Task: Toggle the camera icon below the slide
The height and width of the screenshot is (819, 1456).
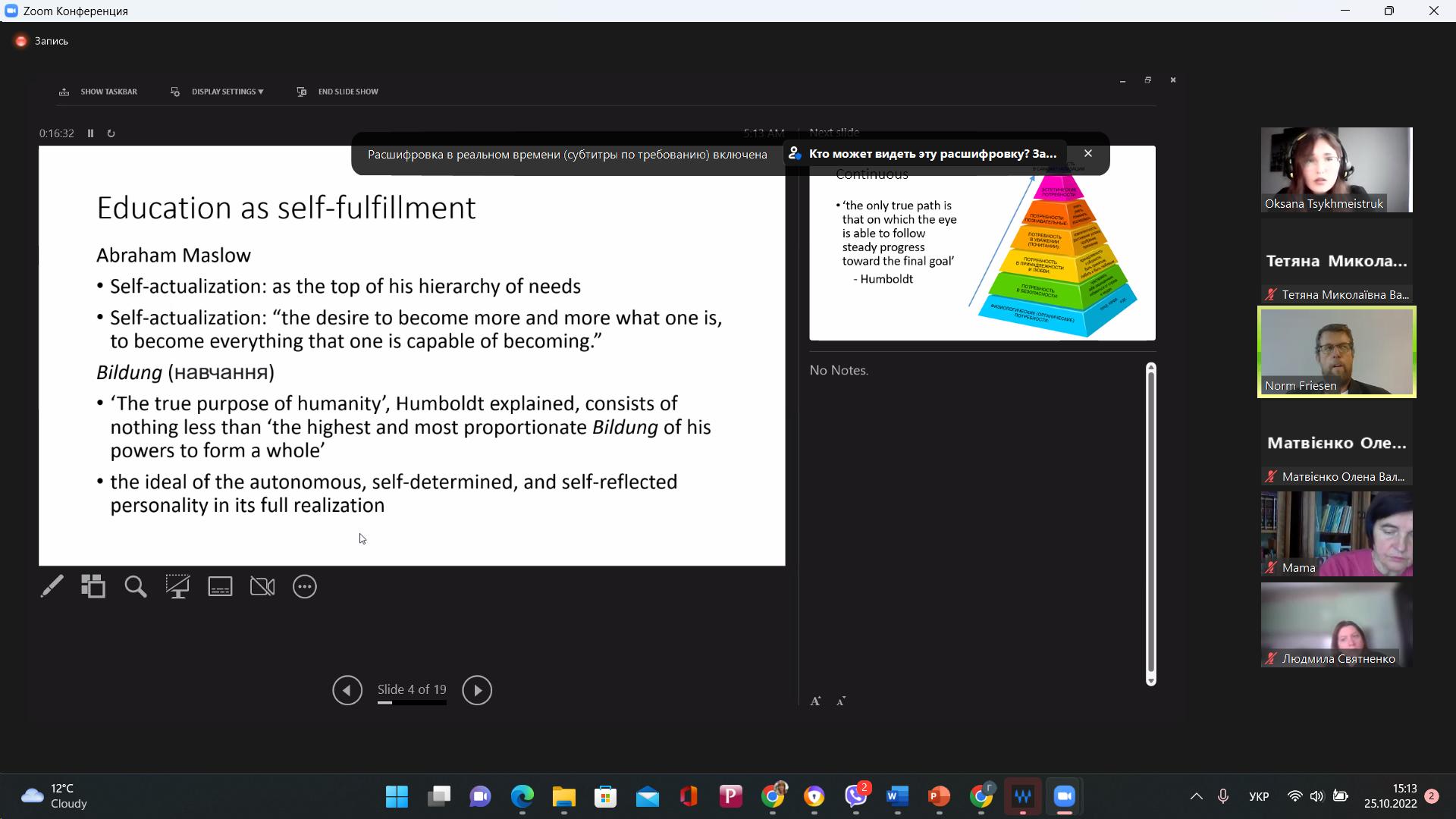Action: (262, 586)
